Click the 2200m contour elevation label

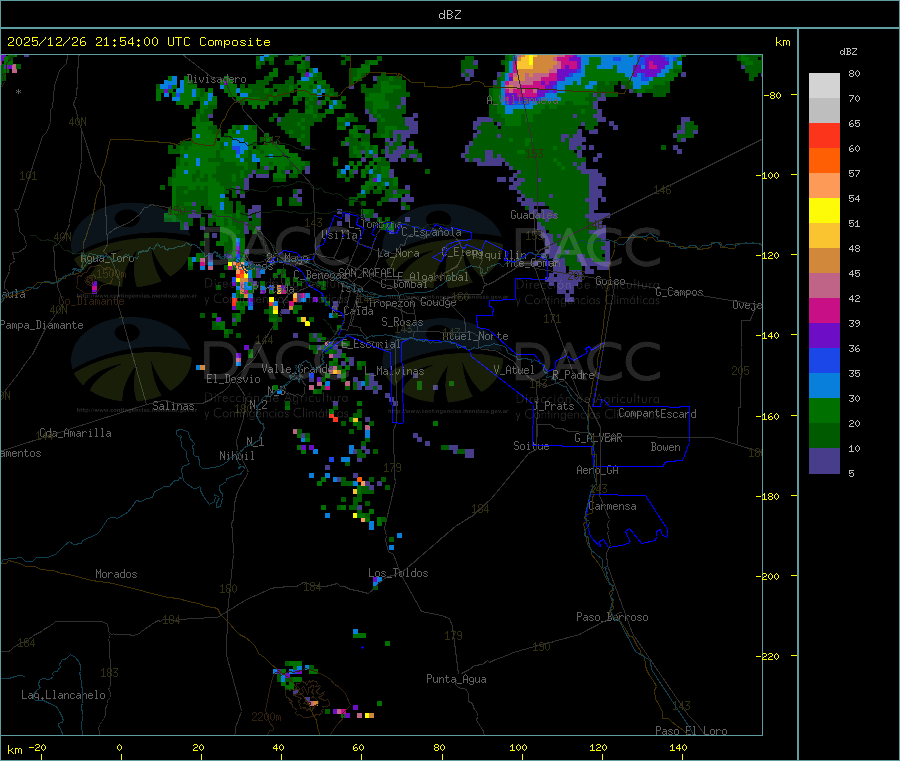(x=266, y=717)
